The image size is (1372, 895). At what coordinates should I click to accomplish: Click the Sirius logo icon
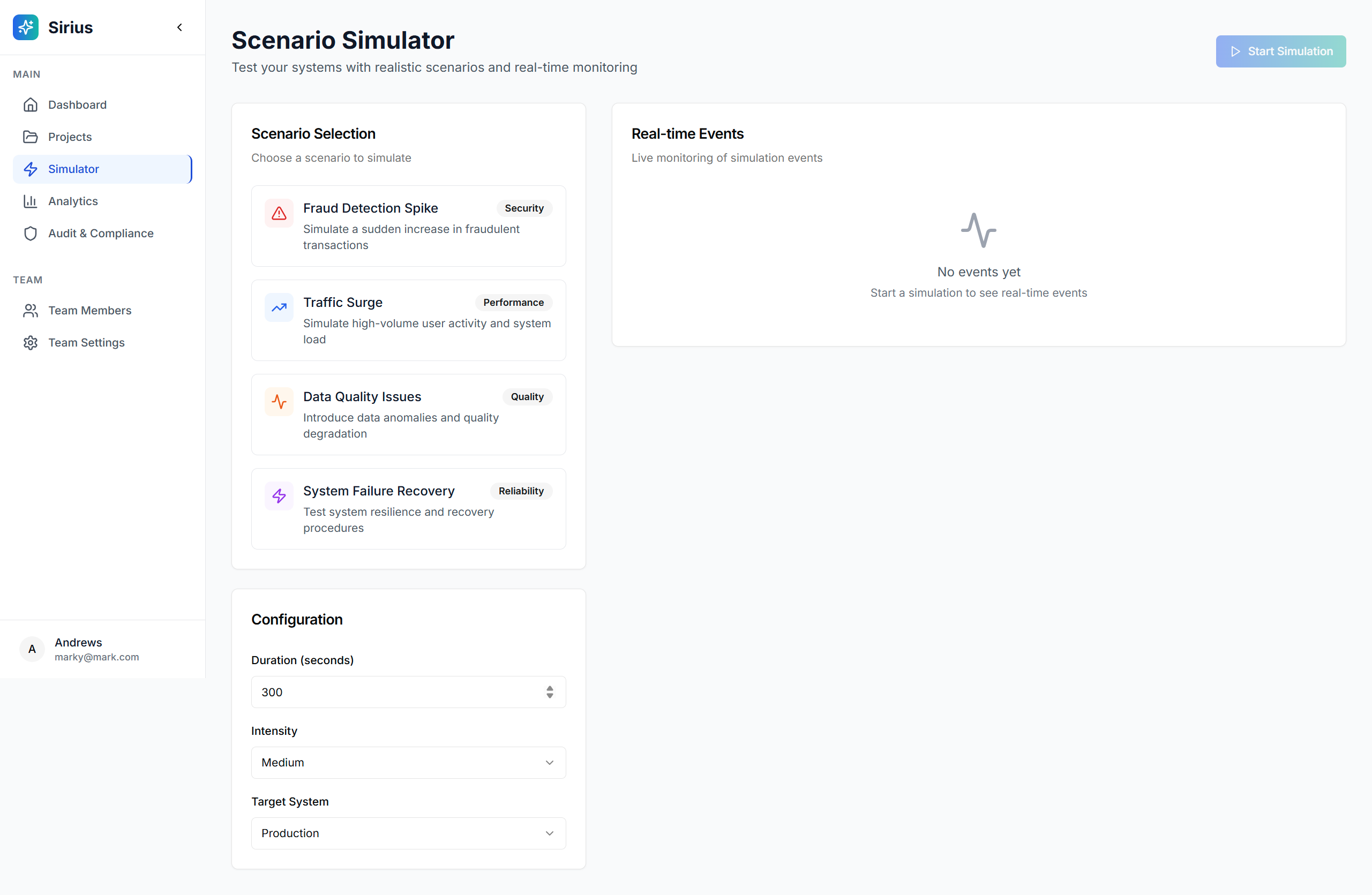25,27
